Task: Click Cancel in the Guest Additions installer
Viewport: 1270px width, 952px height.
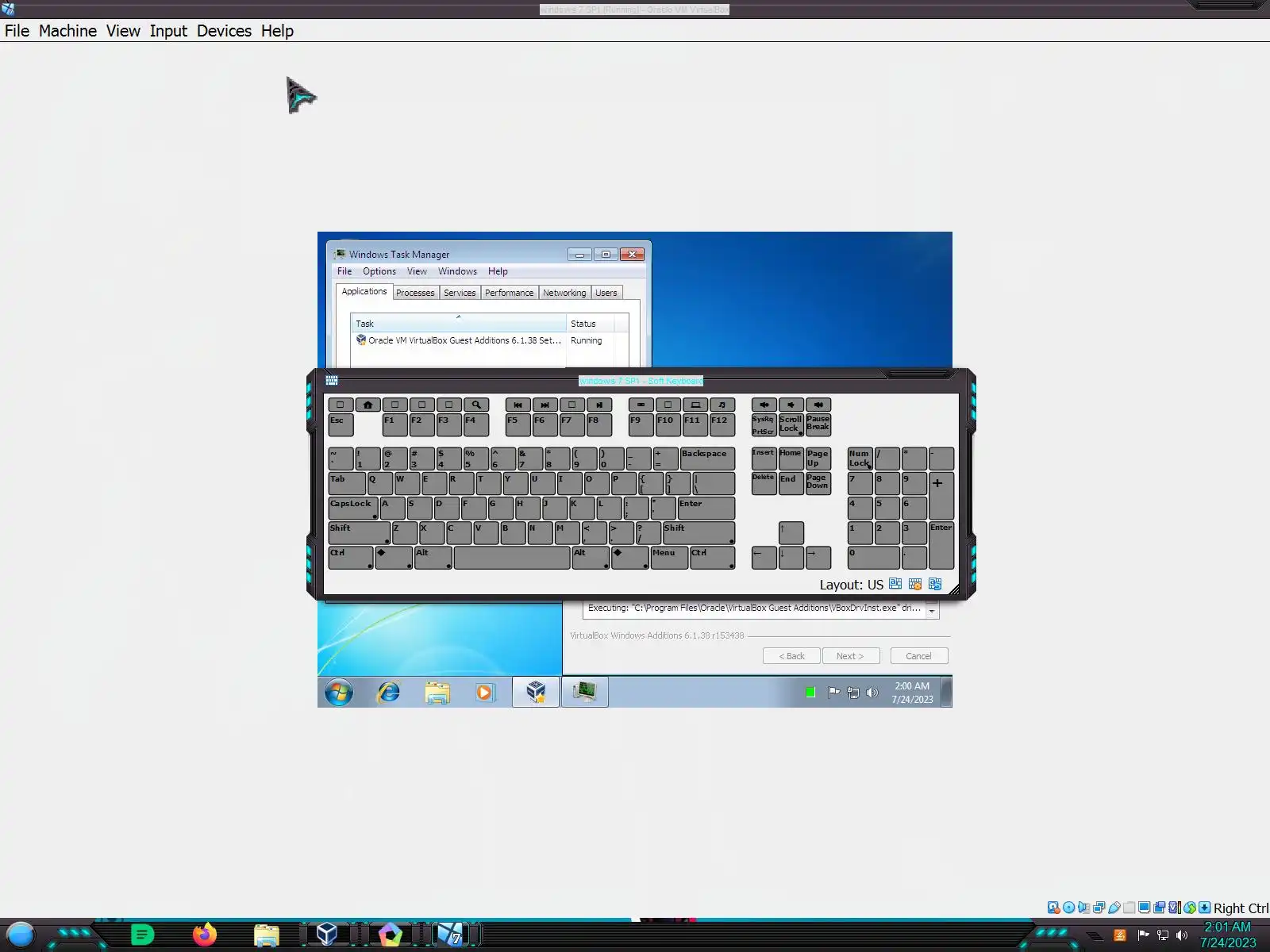Action: point(918,656)
